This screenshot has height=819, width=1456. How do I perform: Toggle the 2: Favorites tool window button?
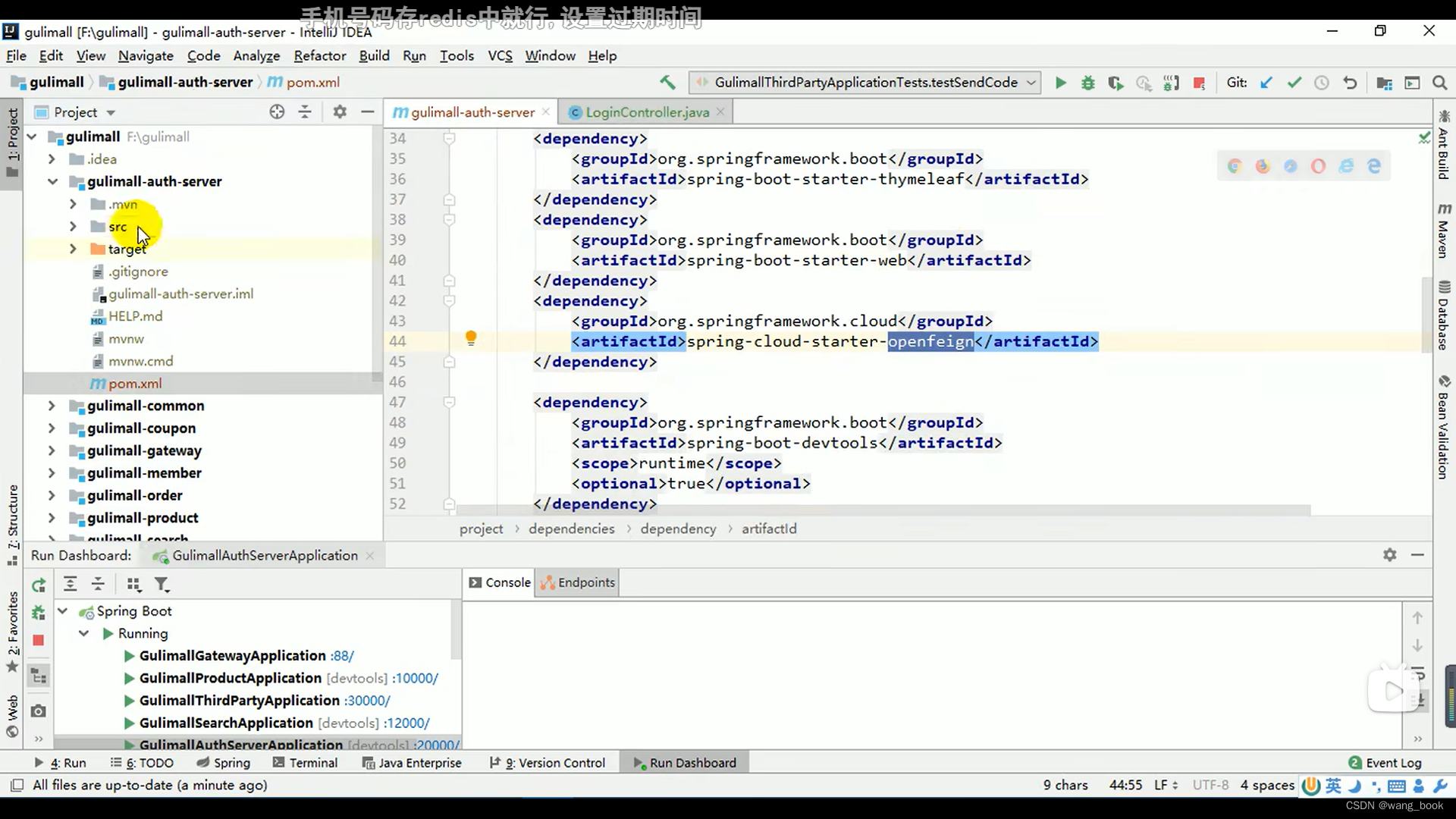point(12,631)
